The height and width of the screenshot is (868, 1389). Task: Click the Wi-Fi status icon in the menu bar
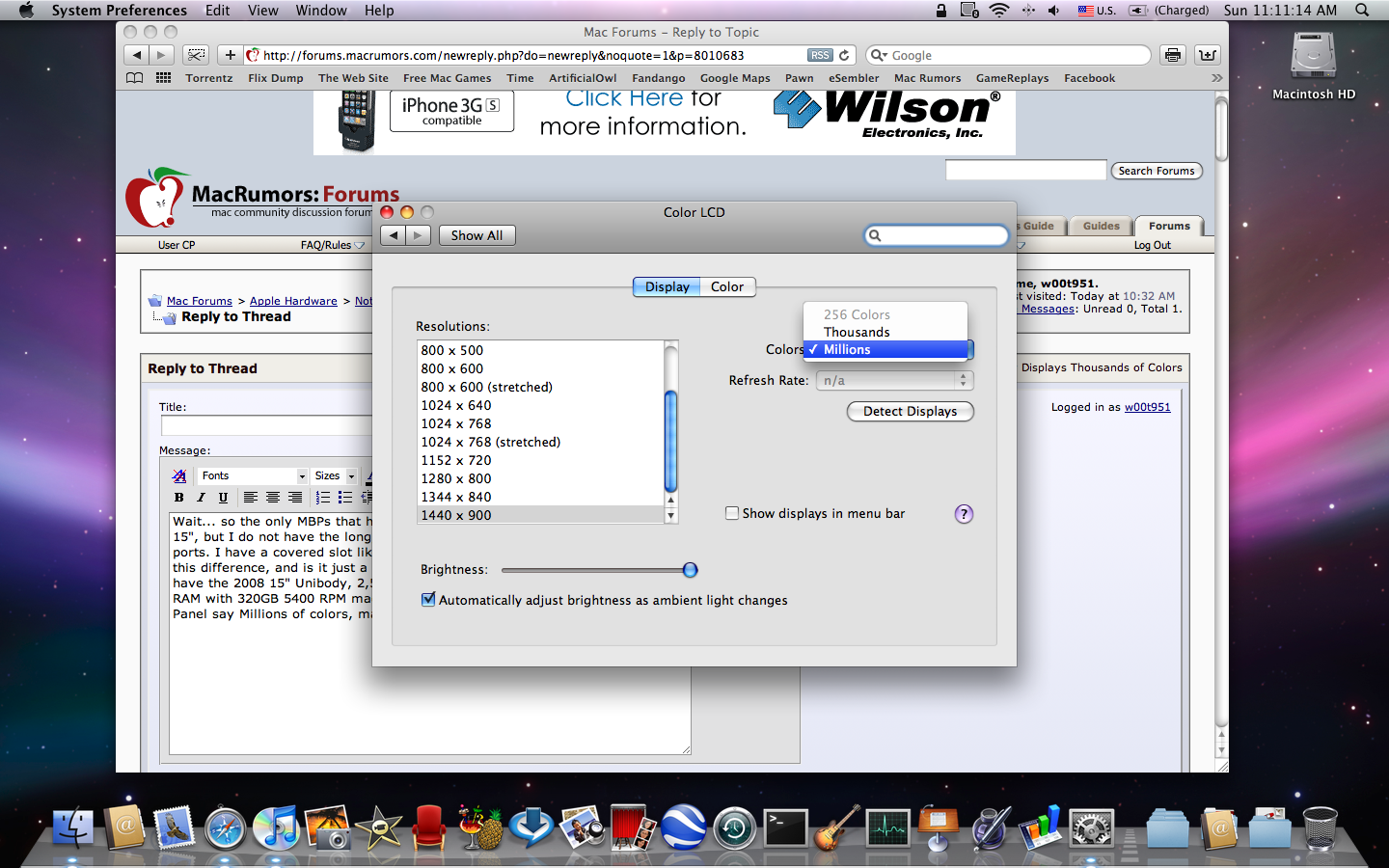point(999,11)
